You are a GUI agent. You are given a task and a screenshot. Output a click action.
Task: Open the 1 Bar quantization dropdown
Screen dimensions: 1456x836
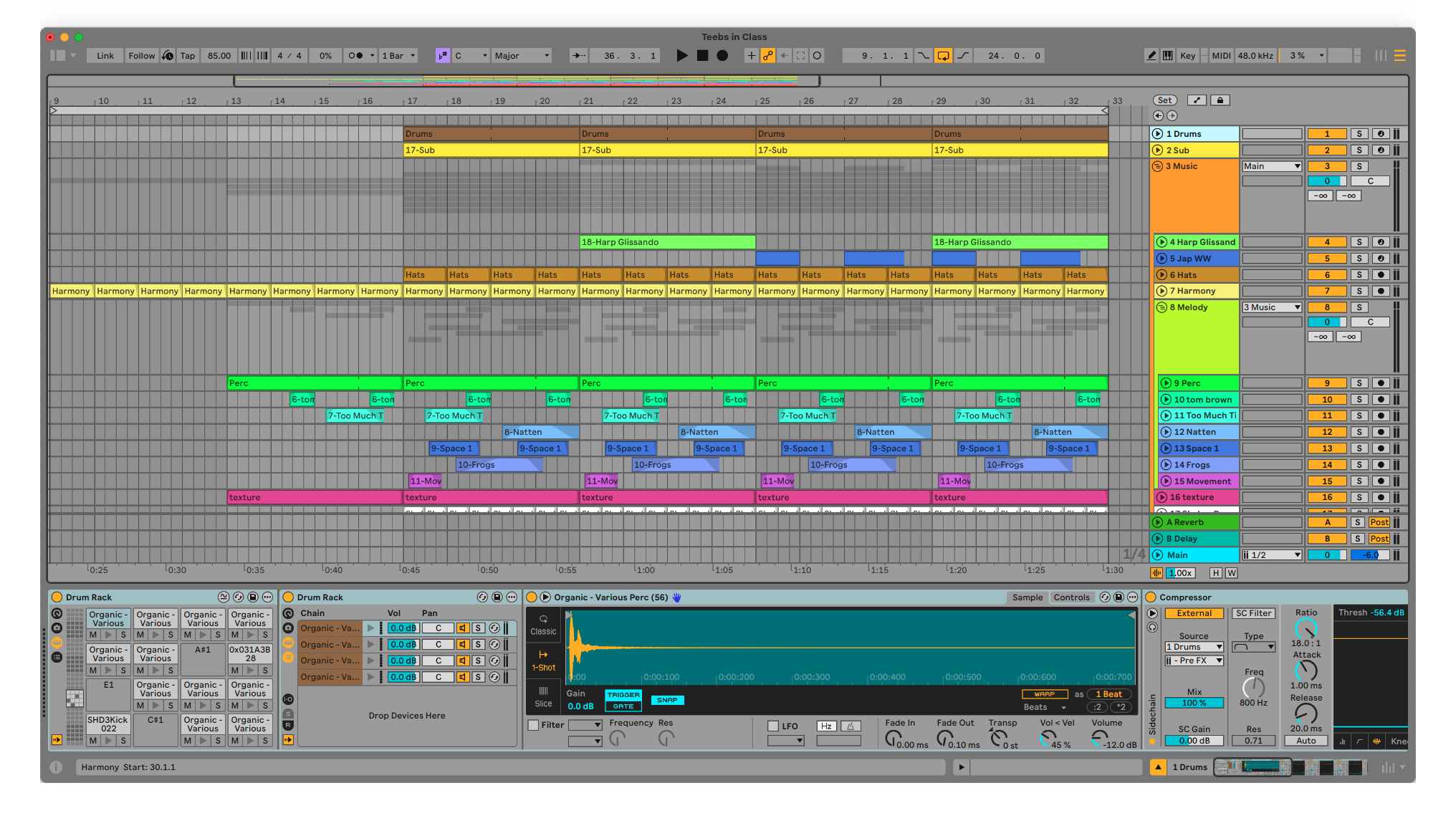pyautogui.click(x=398, y=56)
